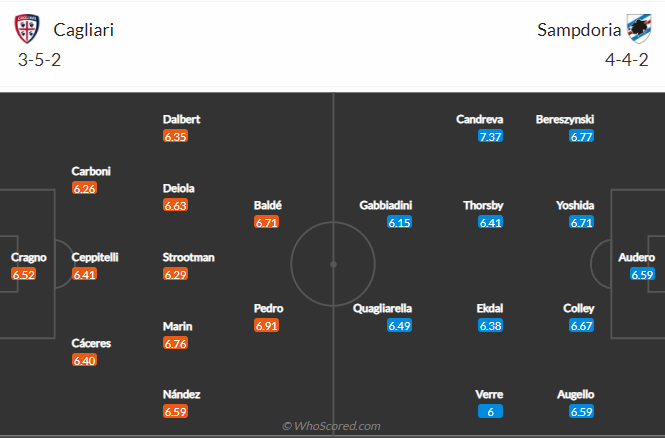This screenshot has width=665, height=438.
Task: Select Marin's 6.76 rating badge
Action: 175,343
